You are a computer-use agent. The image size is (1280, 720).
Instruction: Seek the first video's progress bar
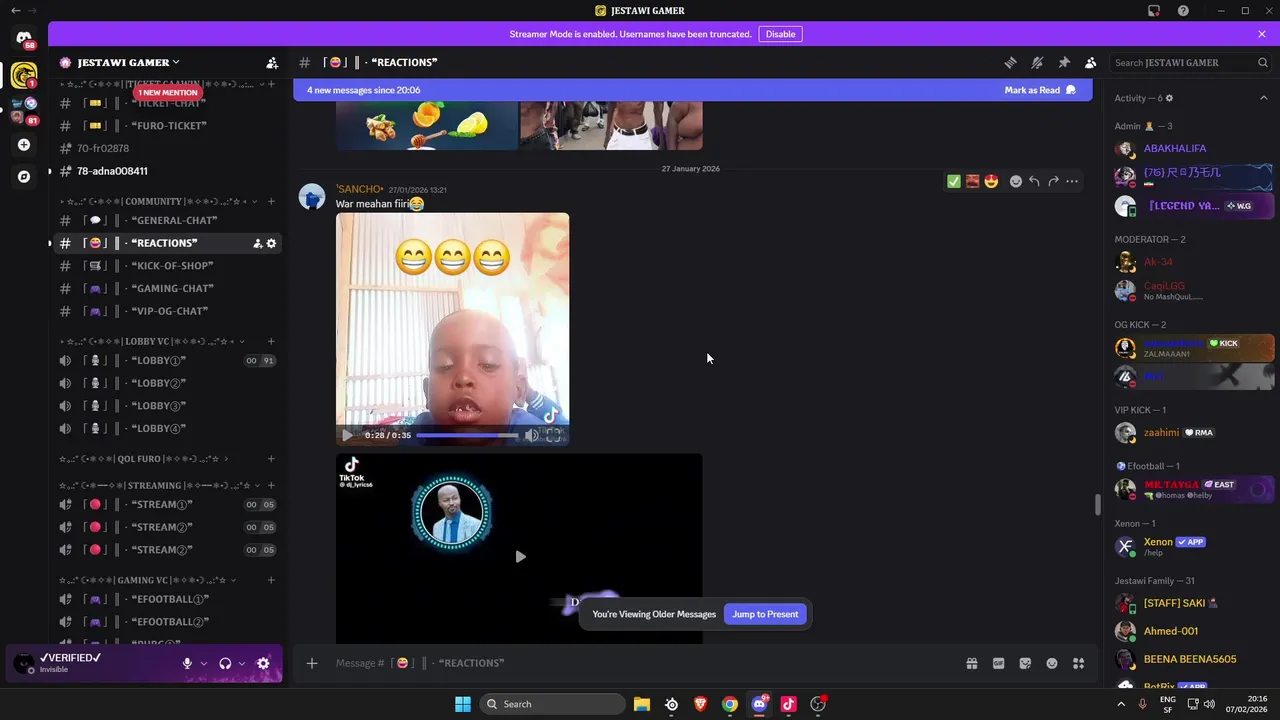click(x=467, y=435)
